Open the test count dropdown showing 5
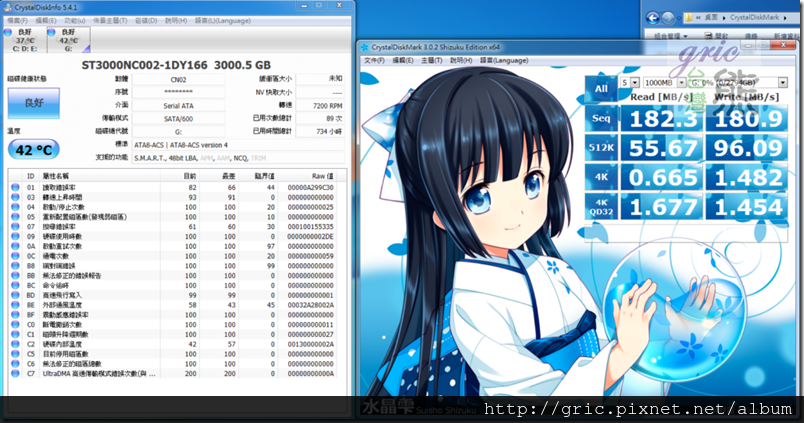804x423 pixels. [630, 83]
